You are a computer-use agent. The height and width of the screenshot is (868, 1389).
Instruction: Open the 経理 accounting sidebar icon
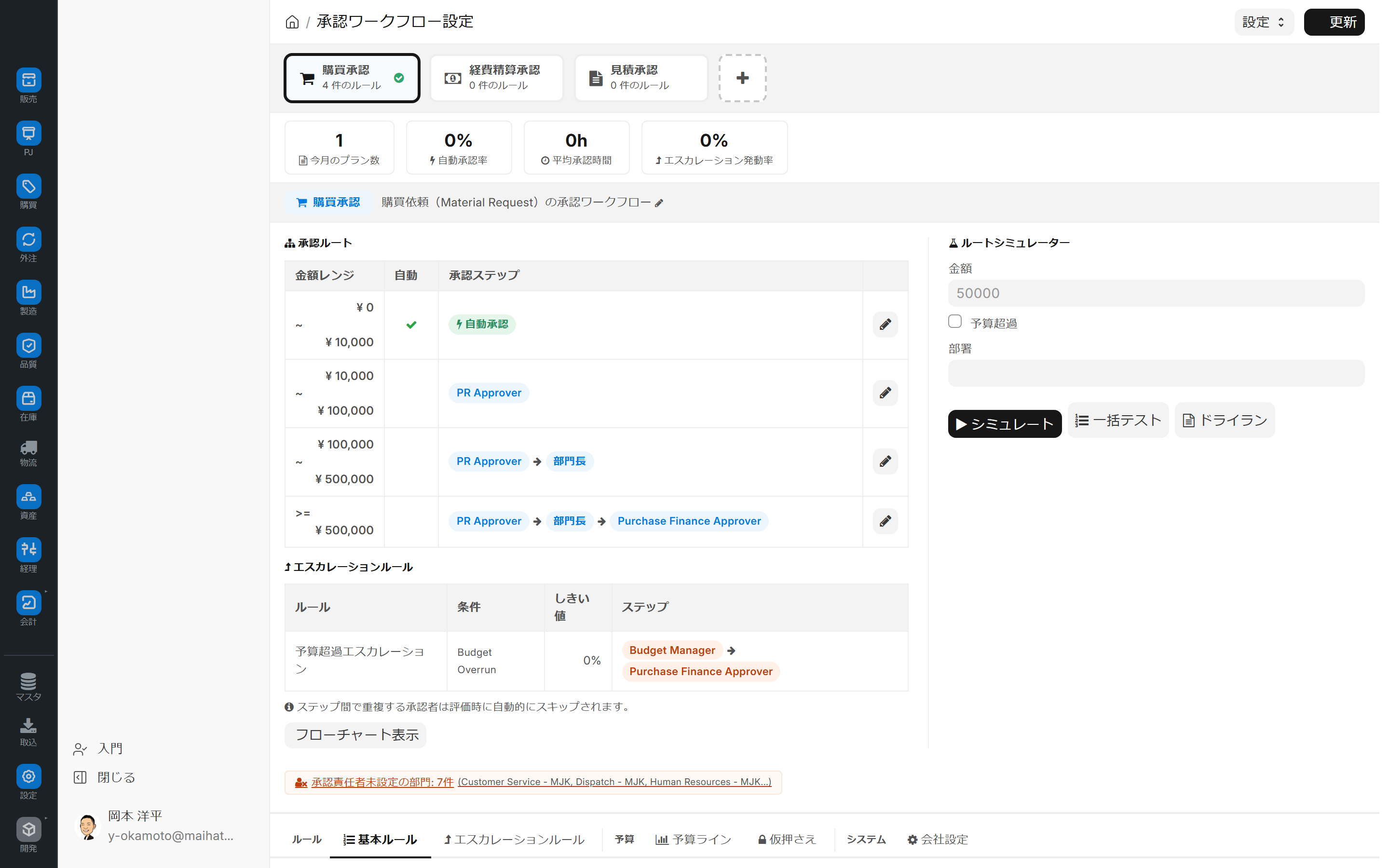pos(28,550)
